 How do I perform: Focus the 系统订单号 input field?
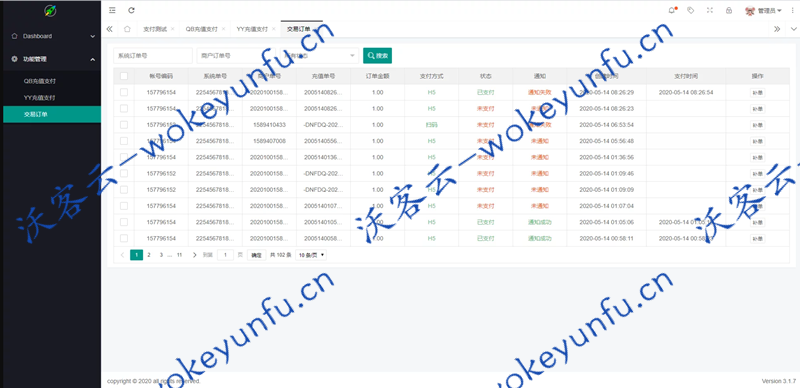[x=153, y=56]
